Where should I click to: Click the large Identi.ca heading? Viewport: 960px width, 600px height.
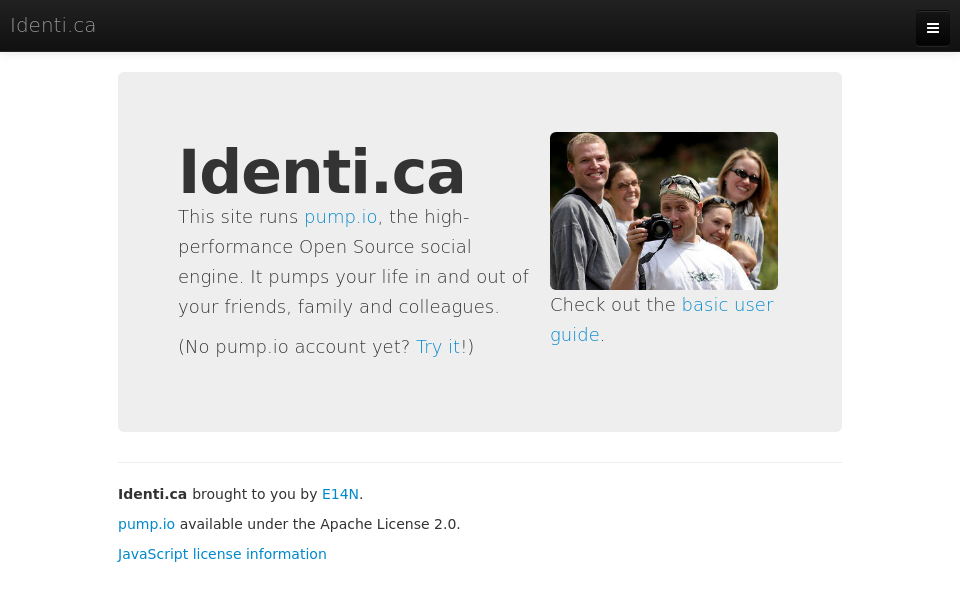tap(321, 173)
